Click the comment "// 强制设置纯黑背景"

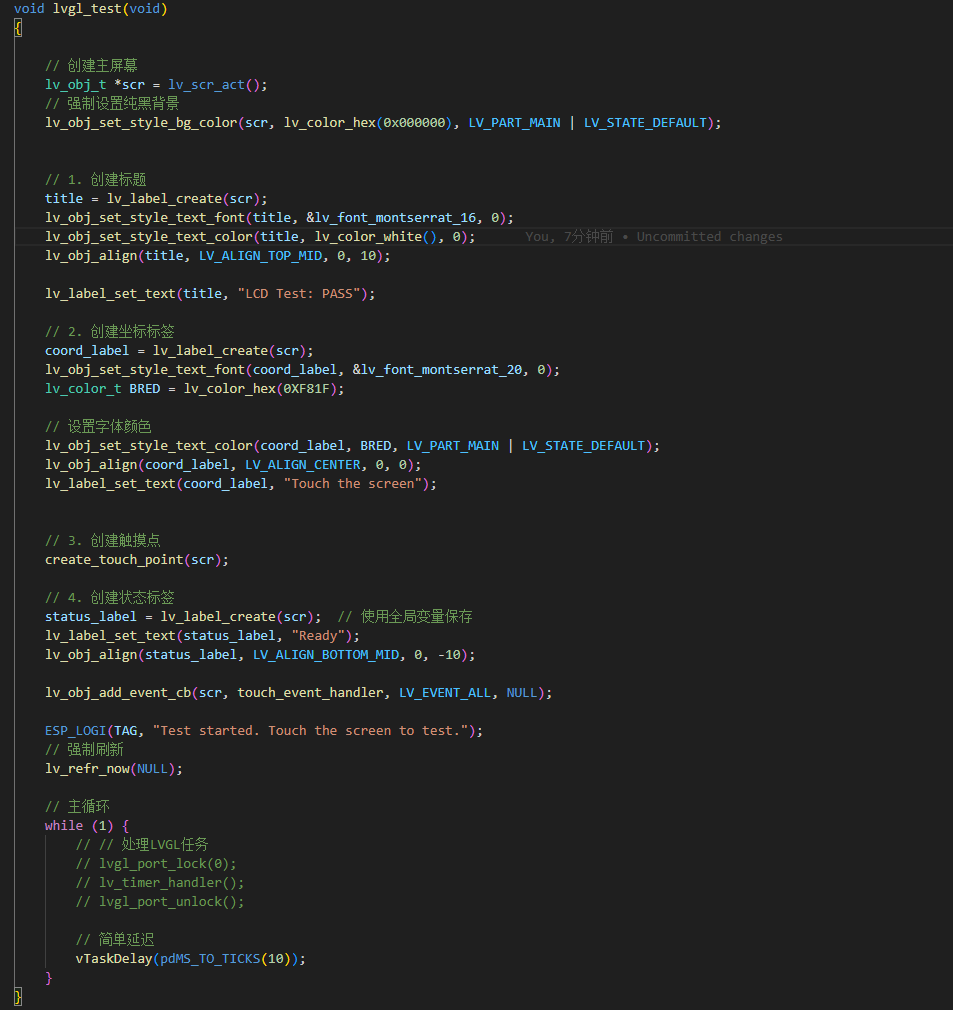(x=112, y=104)
